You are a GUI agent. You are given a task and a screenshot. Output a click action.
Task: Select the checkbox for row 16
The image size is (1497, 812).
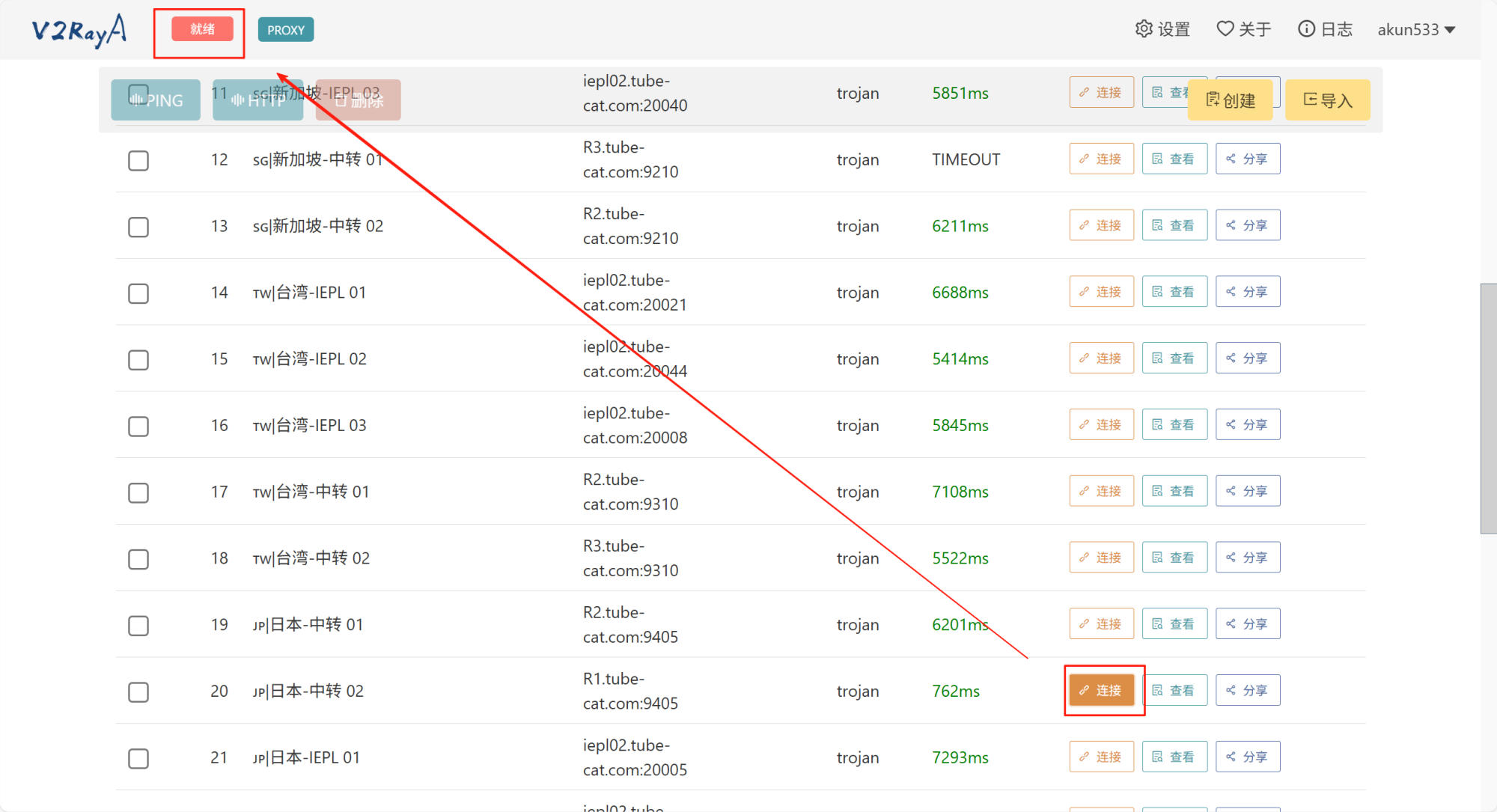(x=138, y=426)
